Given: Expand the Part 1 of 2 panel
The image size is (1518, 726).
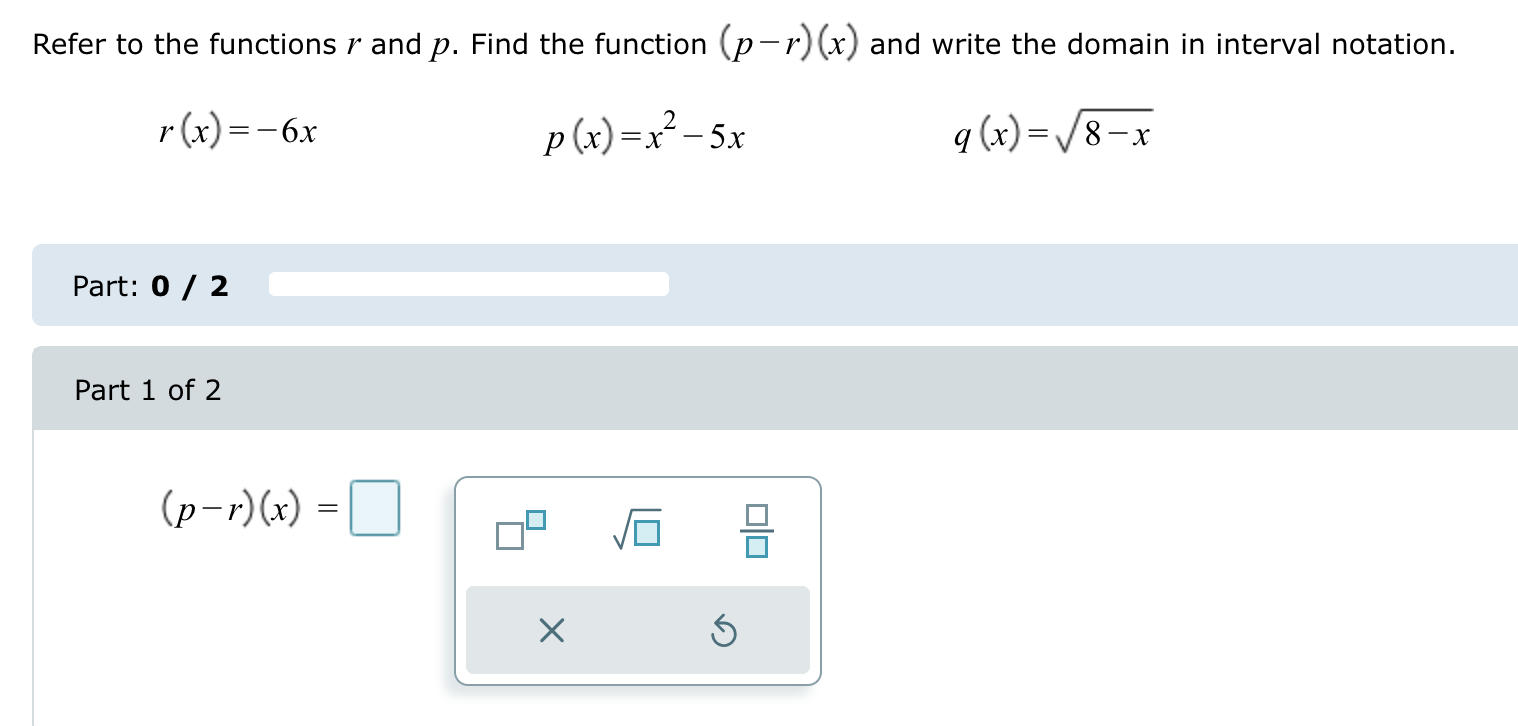Looking at the screenshot, I should pos(400,390).
